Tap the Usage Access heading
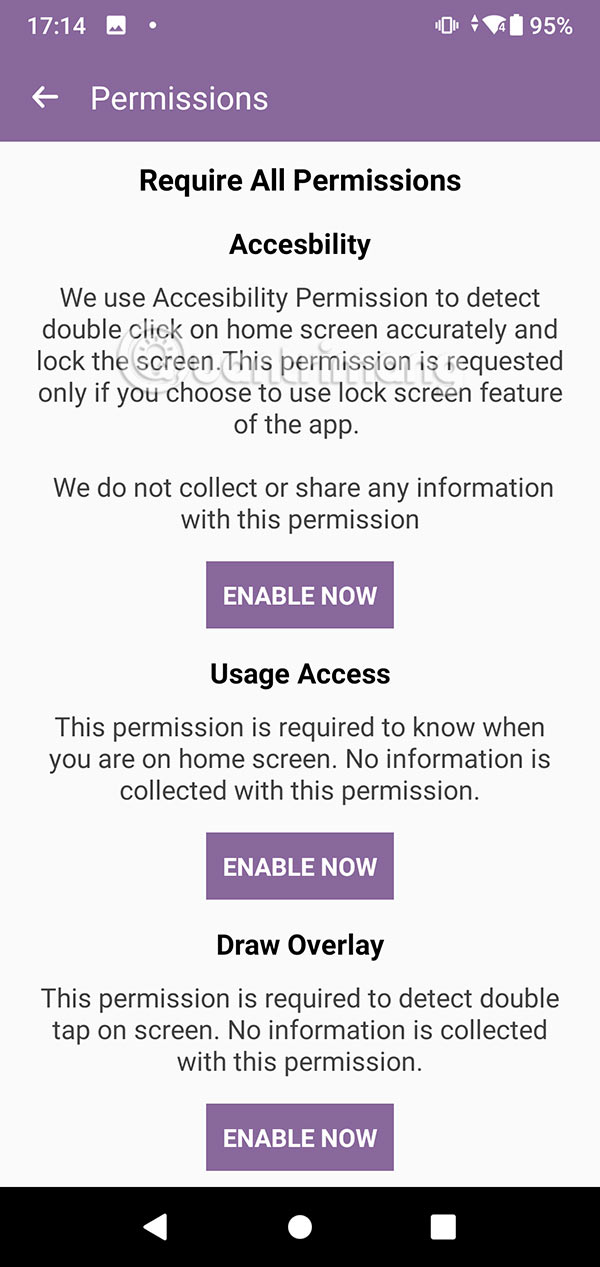The width and height of the screenshot is (600, 1267). (x=300, y=674)
